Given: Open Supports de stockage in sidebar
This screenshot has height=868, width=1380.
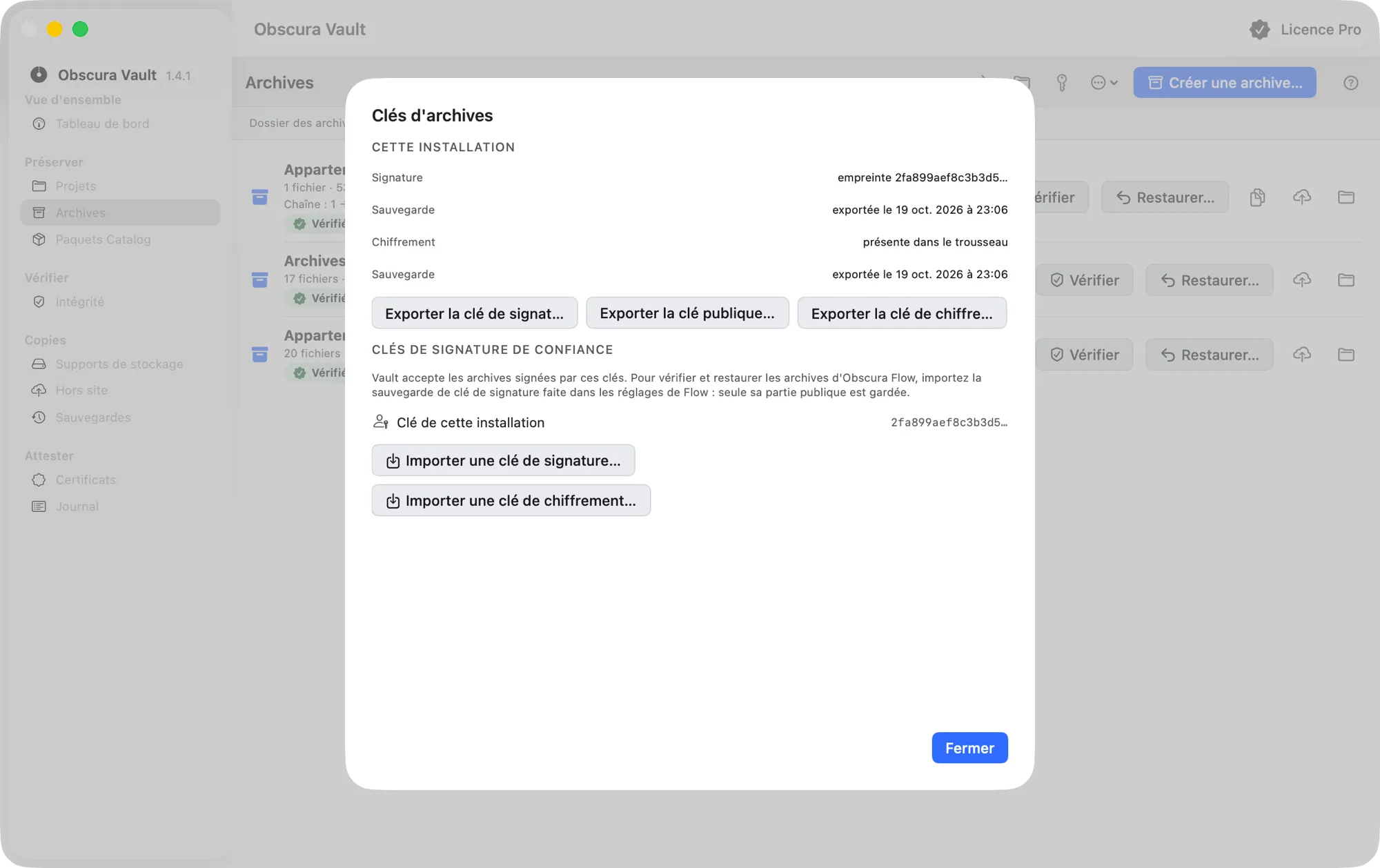Looking at the screenshot, I should click(x=119, y=364).
